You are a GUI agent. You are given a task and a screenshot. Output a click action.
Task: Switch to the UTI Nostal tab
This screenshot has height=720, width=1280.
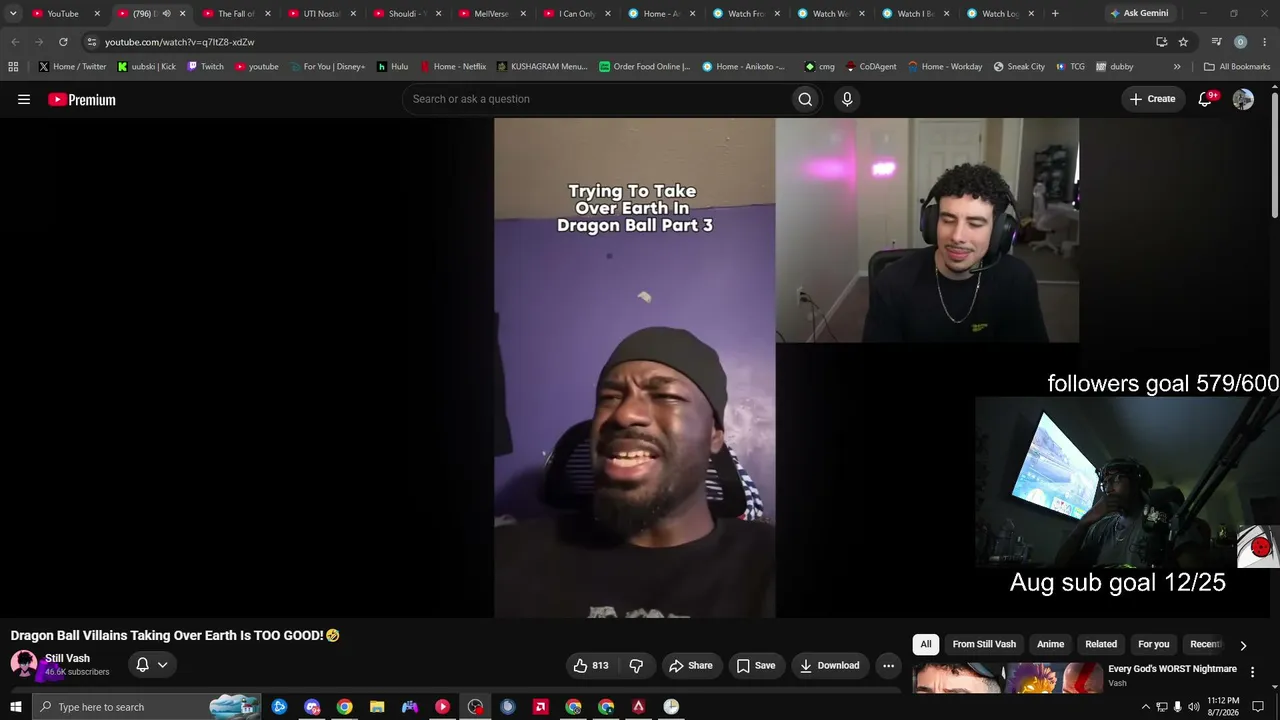pos(322,14)
